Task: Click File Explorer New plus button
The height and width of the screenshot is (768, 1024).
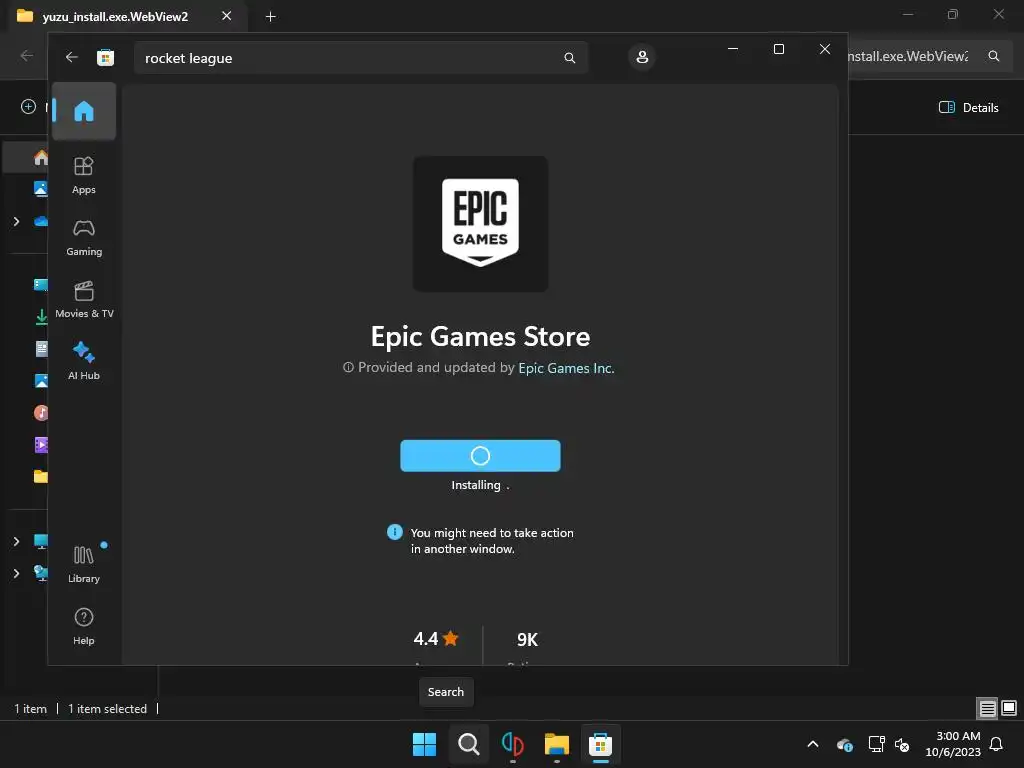Action: [x=28, y=106]
